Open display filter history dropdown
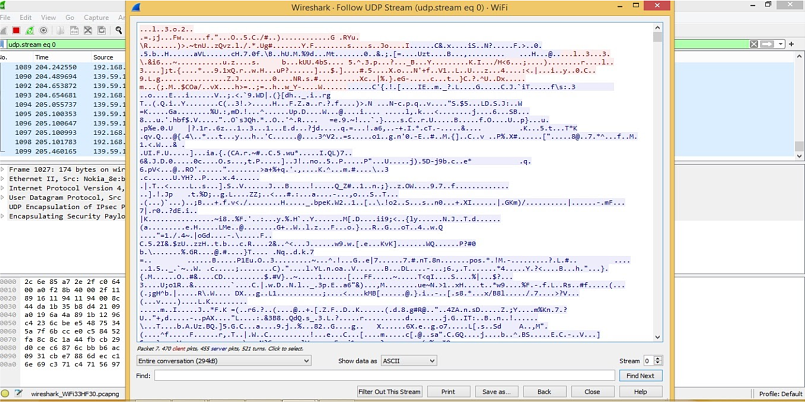 pos(780,44)
